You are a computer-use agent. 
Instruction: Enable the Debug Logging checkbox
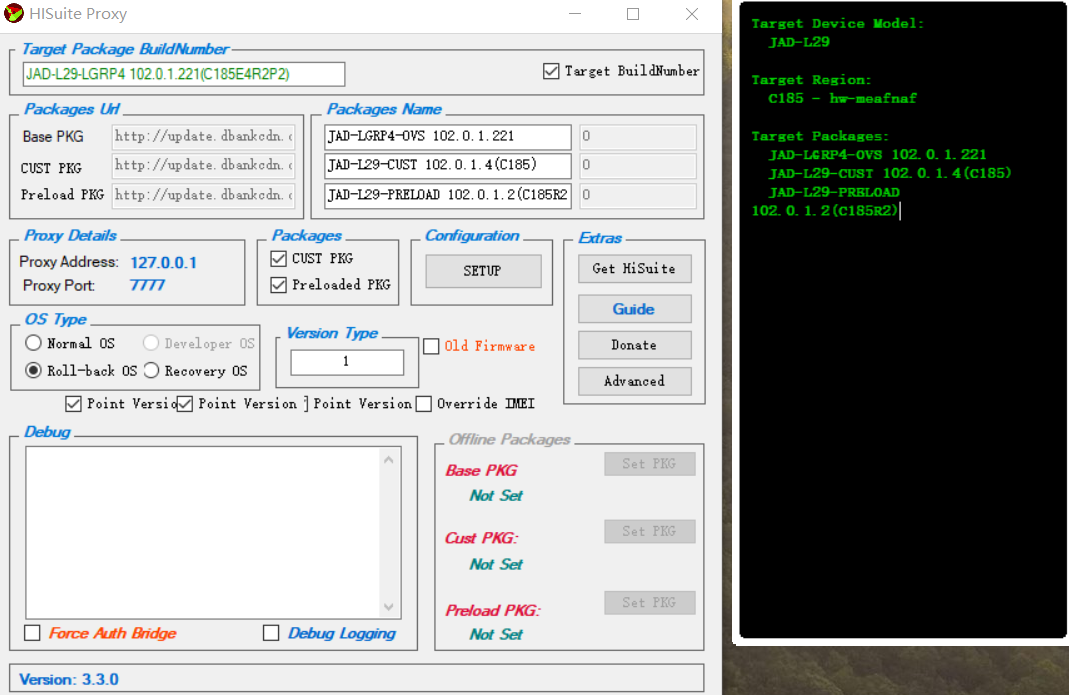pyautogui.click(x=271, y=633)
